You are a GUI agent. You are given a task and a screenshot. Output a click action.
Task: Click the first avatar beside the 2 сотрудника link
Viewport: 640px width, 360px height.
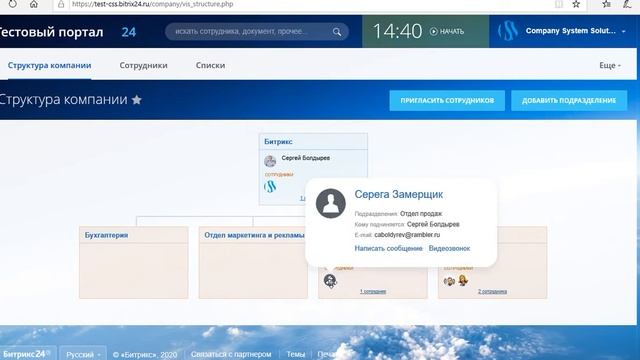(x=449, y=281)
